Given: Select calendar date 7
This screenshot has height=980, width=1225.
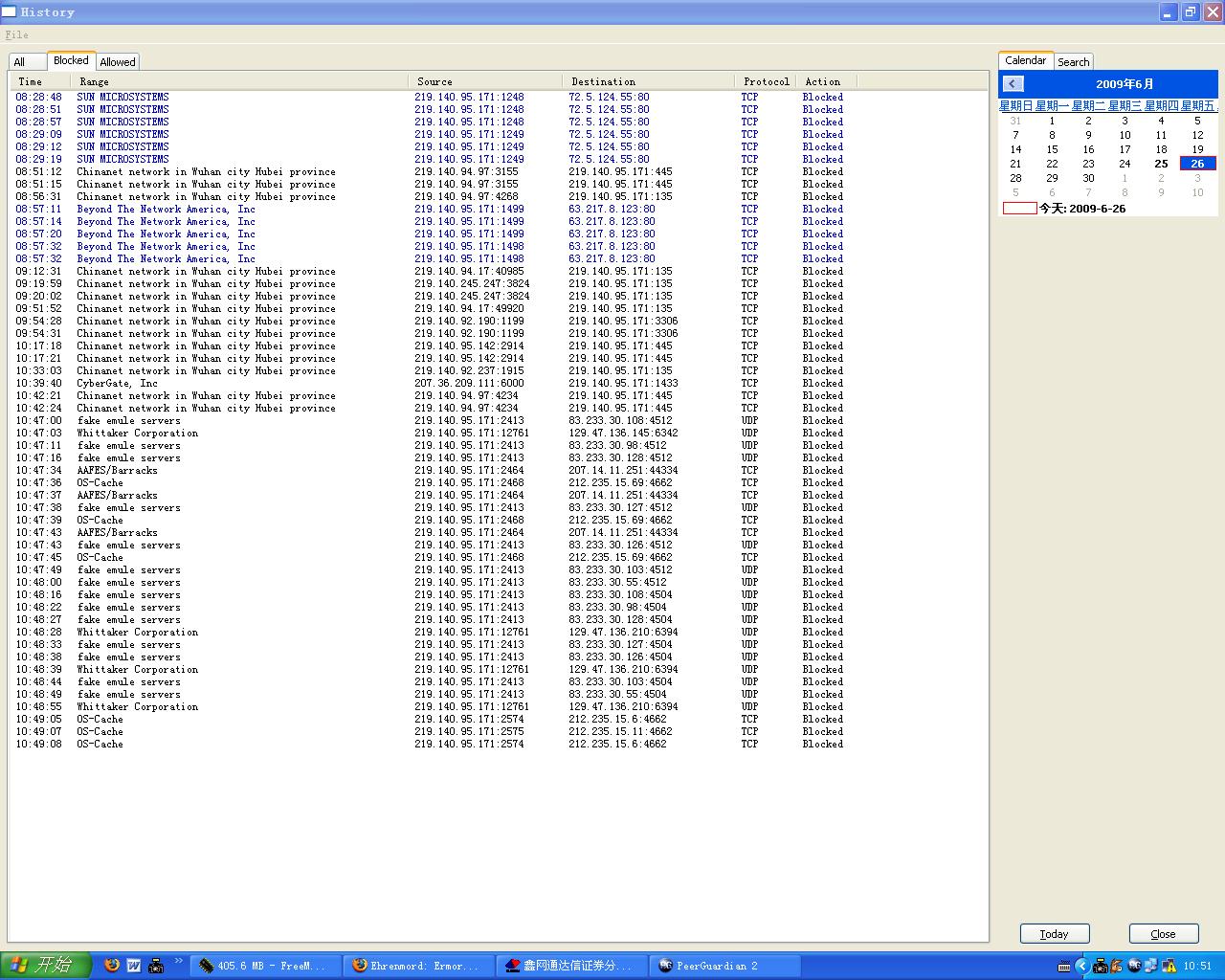Looking at the screenshot, I should [1015, 135].
